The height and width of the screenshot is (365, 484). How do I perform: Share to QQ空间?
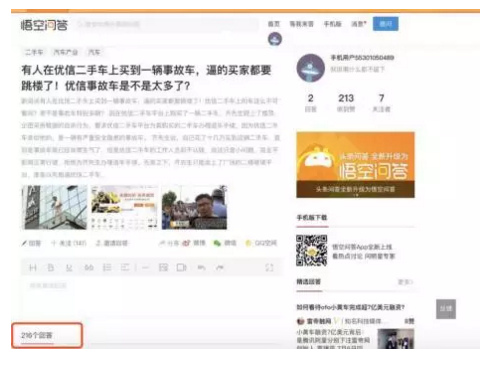click(261, 243)
